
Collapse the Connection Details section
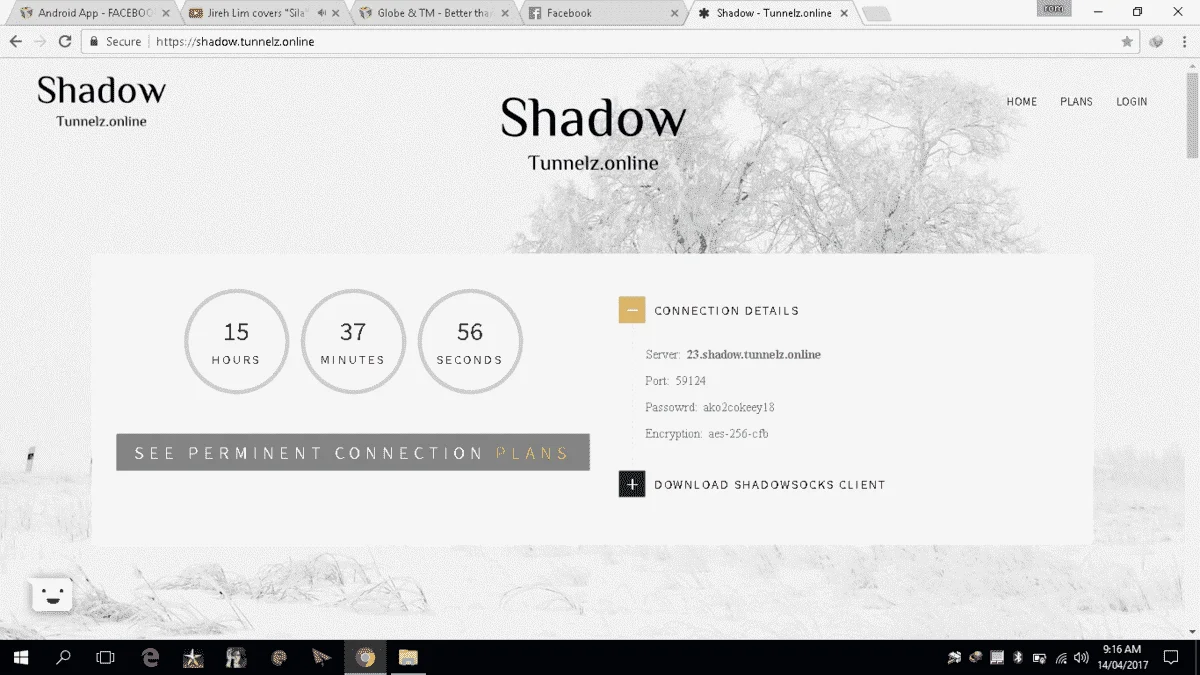[x=632, y=310]
